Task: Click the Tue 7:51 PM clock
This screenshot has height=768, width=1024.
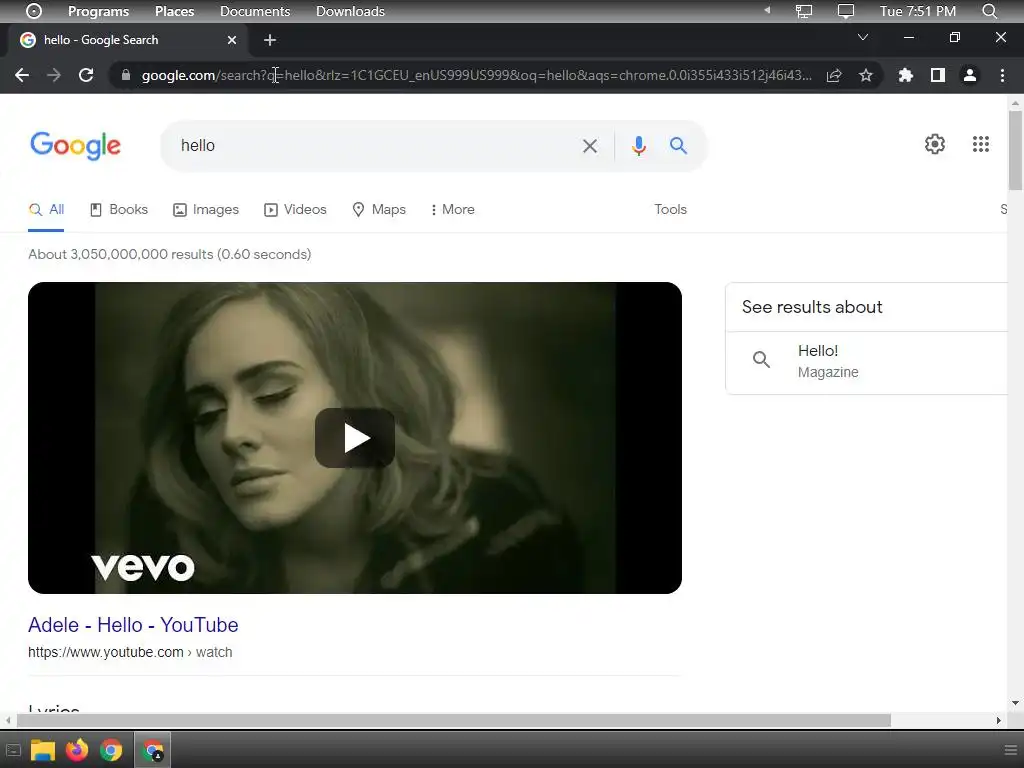Action: 918,11
